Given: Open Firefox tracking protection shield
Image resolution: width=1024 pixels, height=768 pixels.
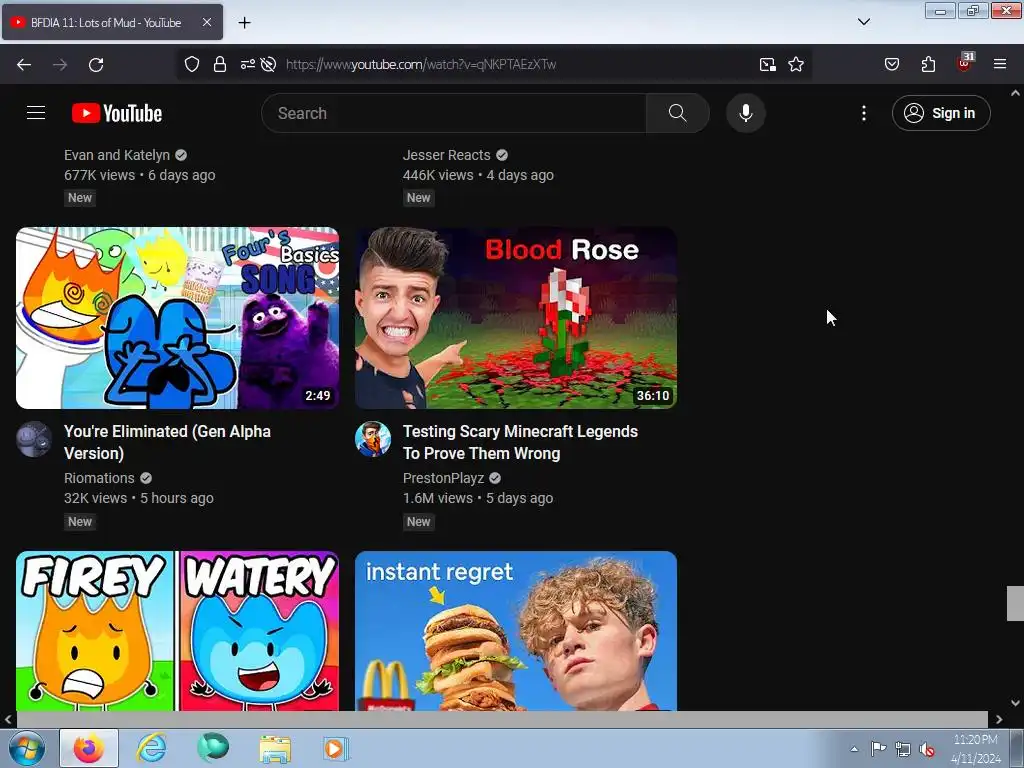Looking at the screenshot, I should pyautogui.click(x=191, y=64).
